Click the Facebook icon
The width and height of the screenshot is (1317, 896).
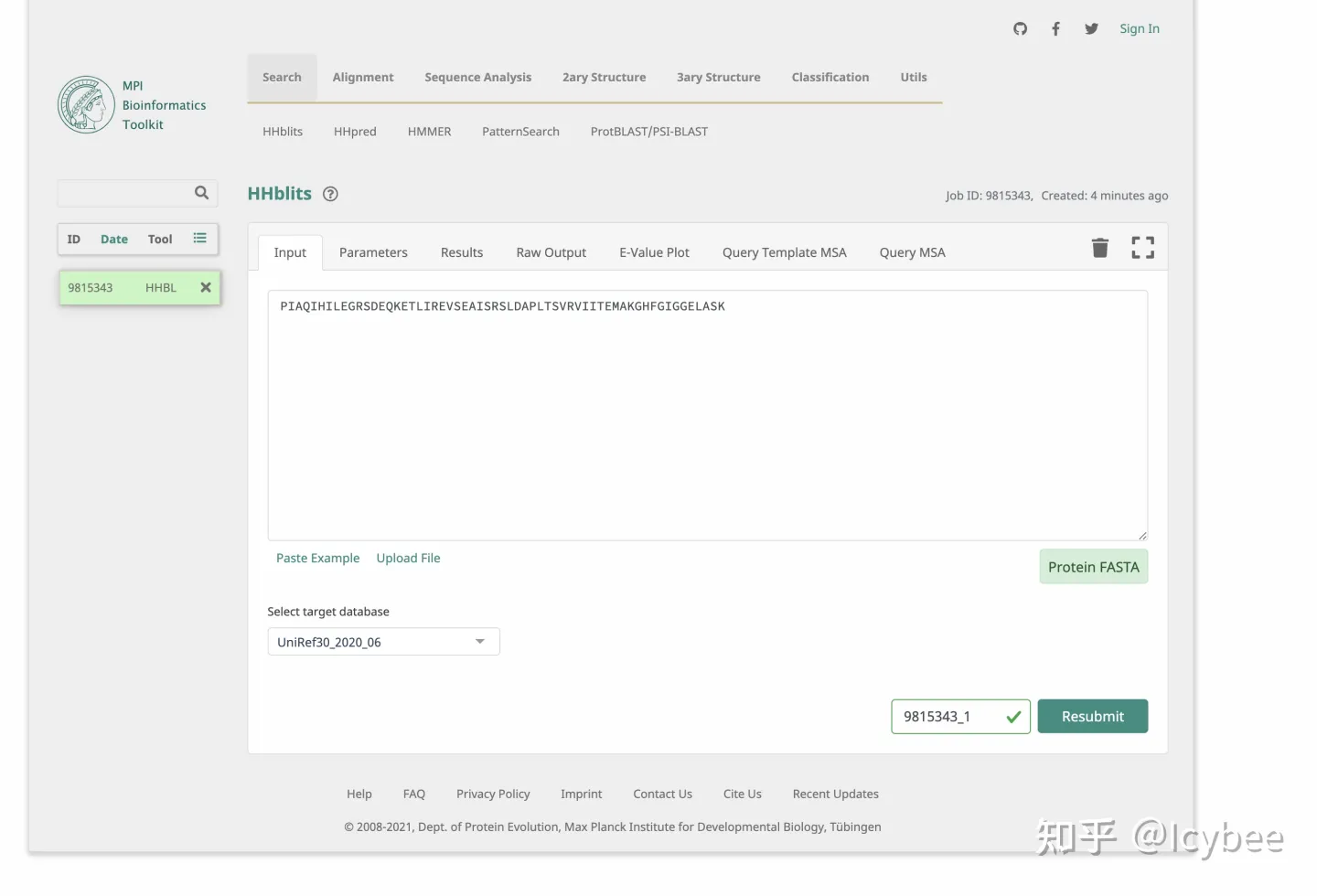point(1055,28)
